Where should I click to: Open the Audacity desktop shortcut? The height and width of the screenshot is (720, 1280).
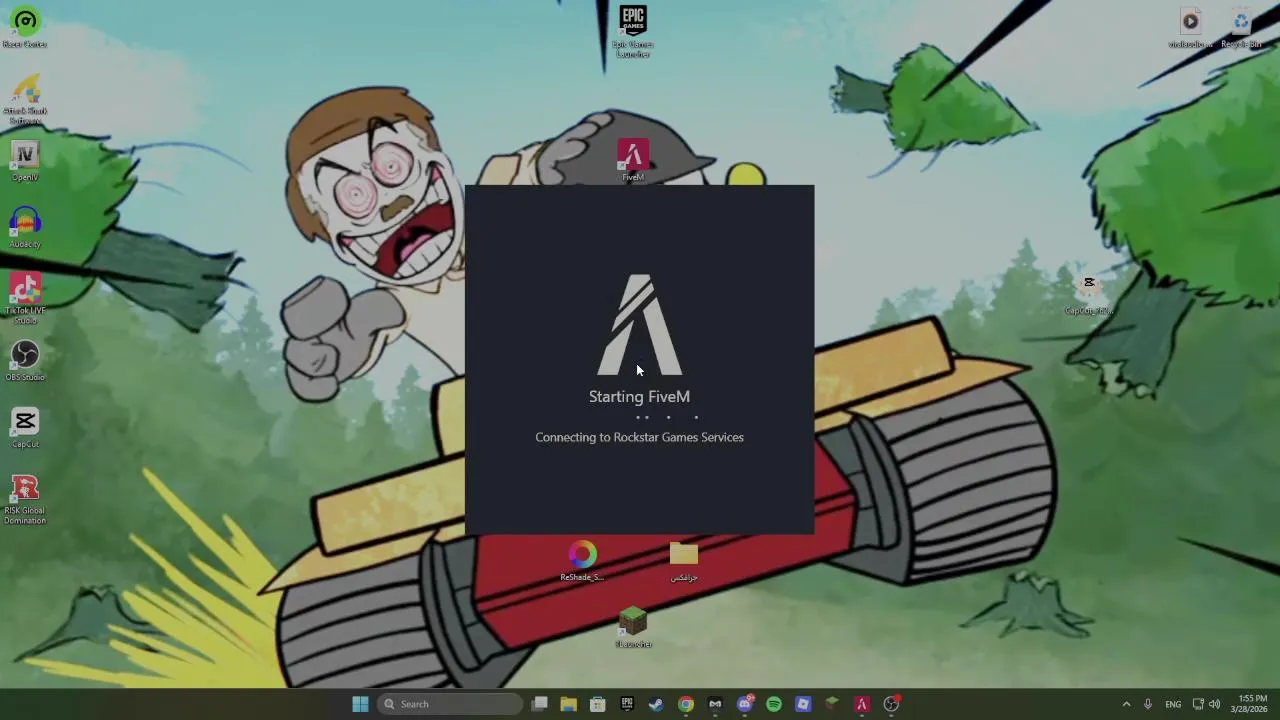pos(25,228)
